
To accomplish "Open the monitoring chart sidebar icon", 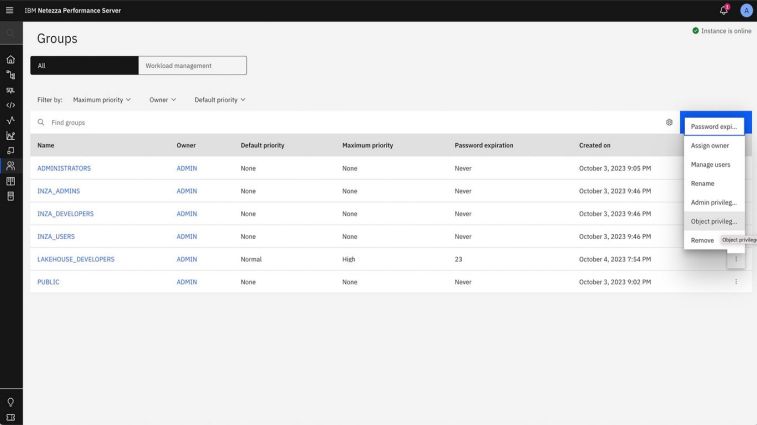I will pos(11,136).
